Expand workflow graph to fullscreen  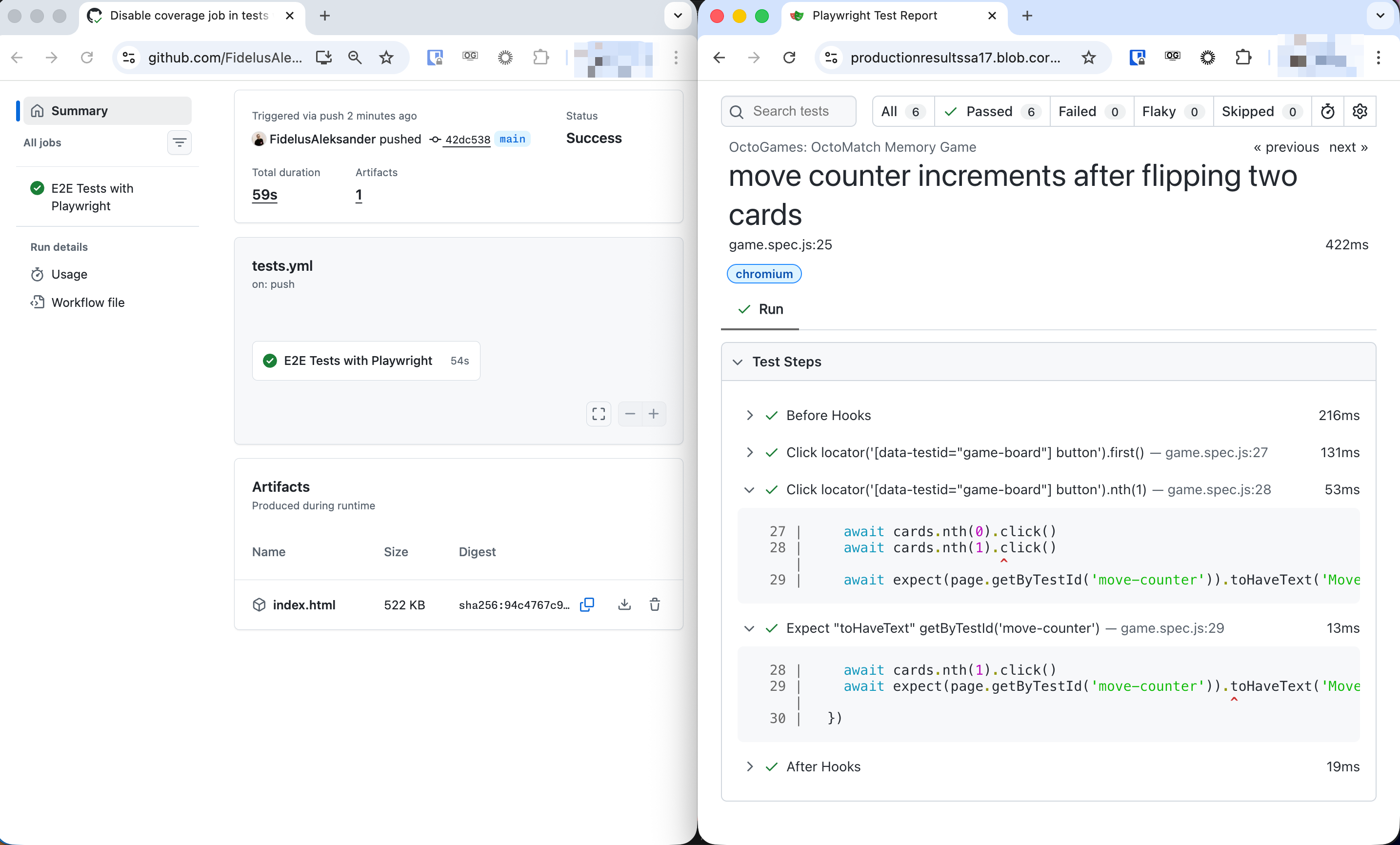click(x=599, y=414)
